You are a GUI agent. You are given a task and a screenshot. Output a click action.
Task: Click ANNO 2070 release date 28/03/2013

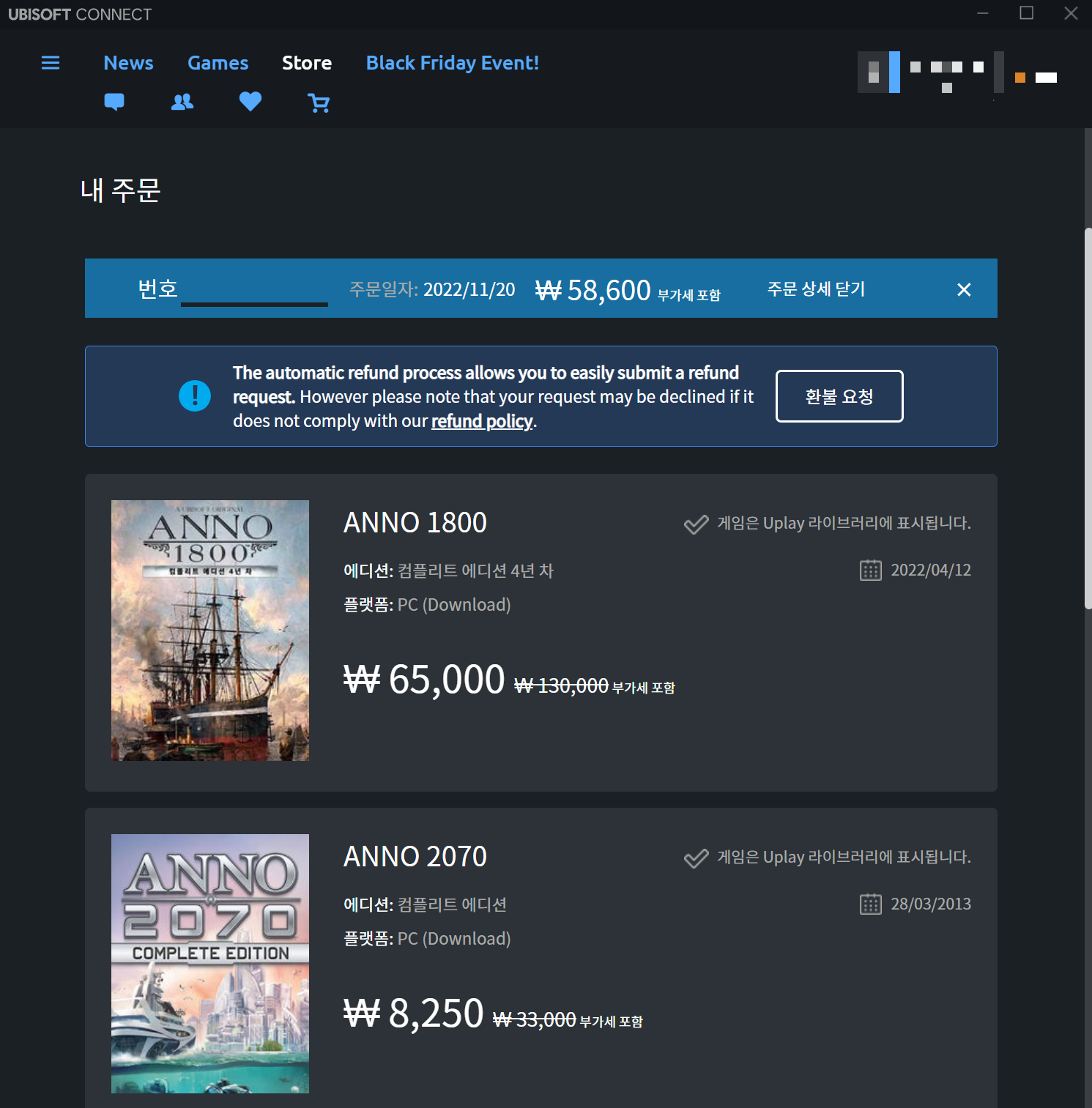coord(931,904)
